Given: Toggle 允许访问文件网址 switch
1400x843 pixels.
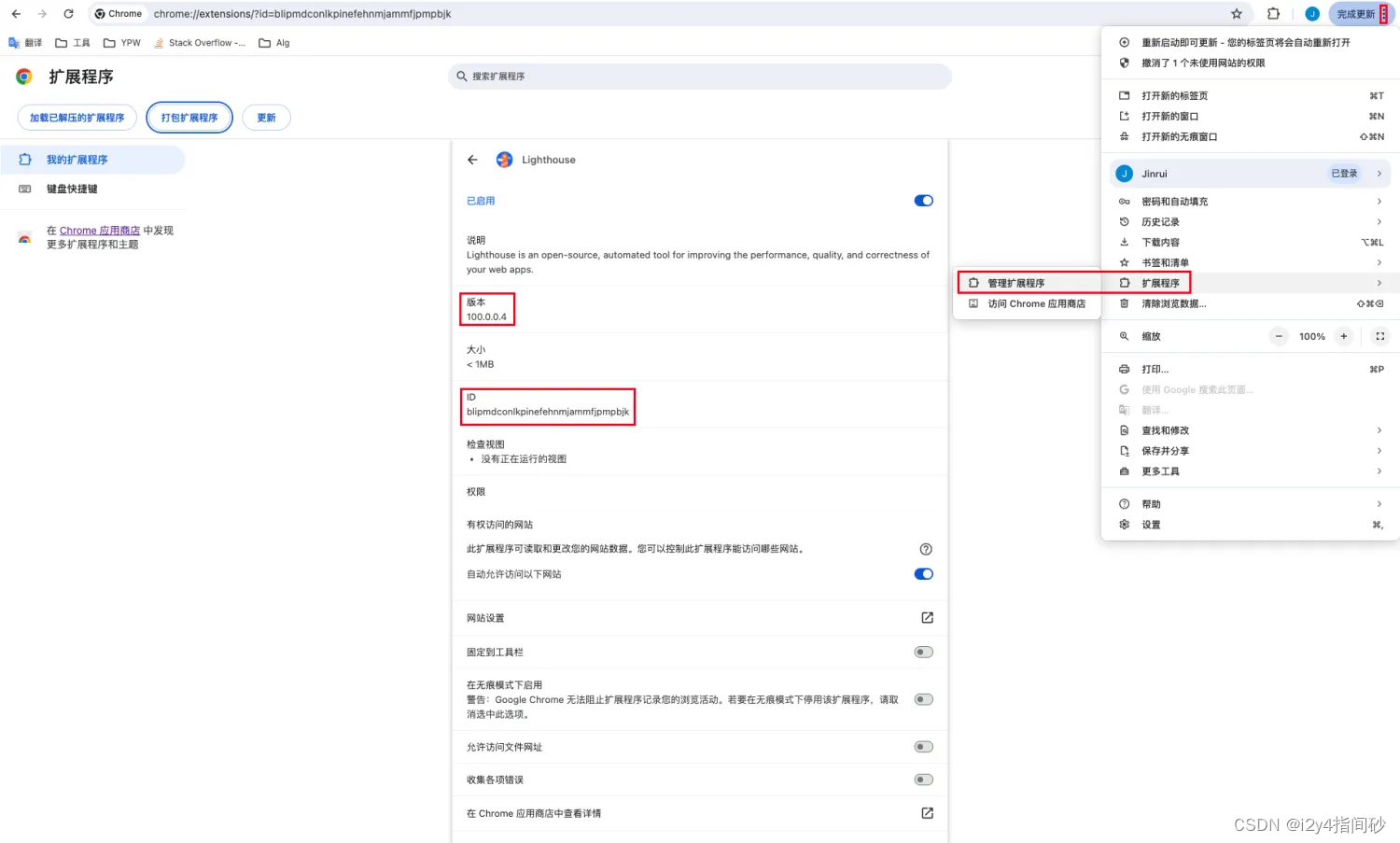Looking at the screenshot, I should pos(924,747).
